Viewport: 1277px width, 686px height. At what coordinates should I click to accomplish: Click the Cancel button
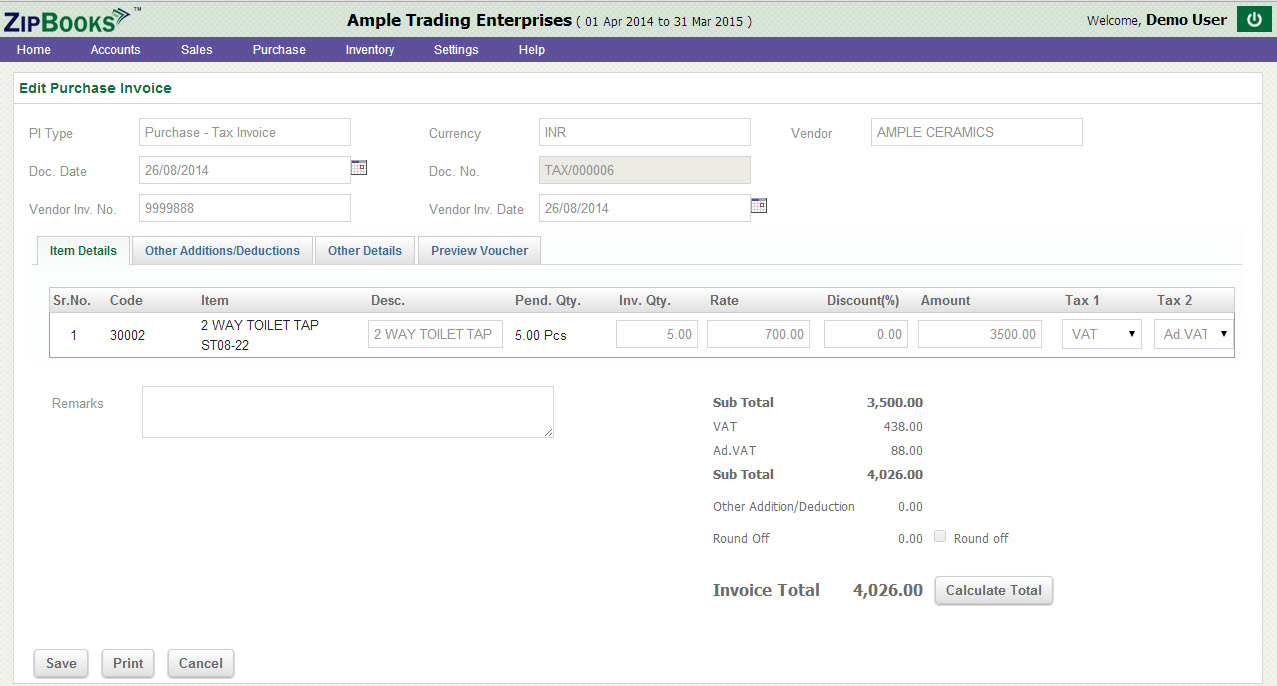[x=201, y=663]
